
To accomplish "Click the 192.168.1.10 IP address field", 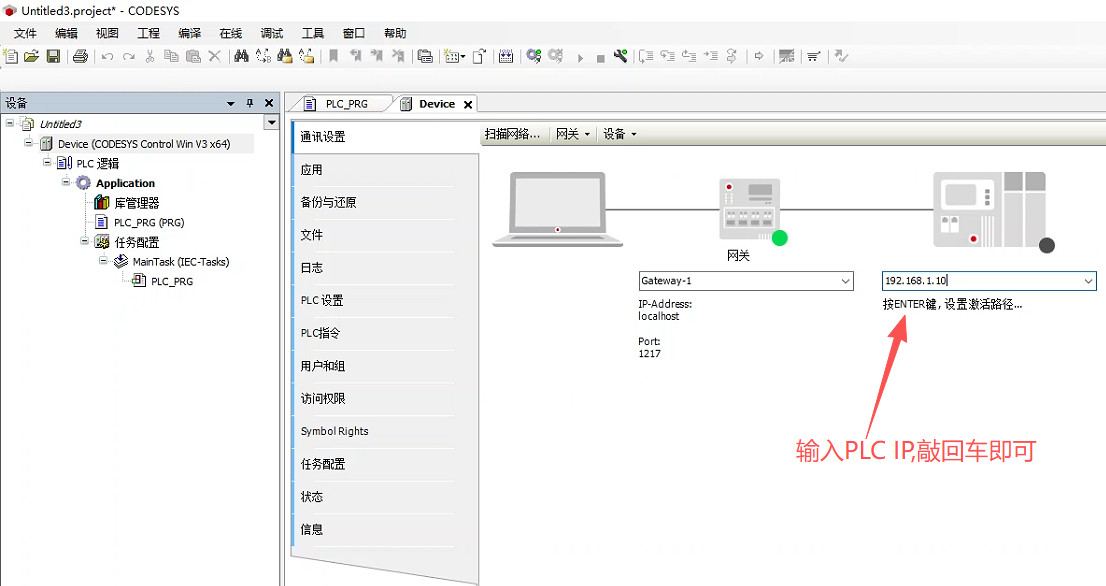I will [x=980, y=281].
